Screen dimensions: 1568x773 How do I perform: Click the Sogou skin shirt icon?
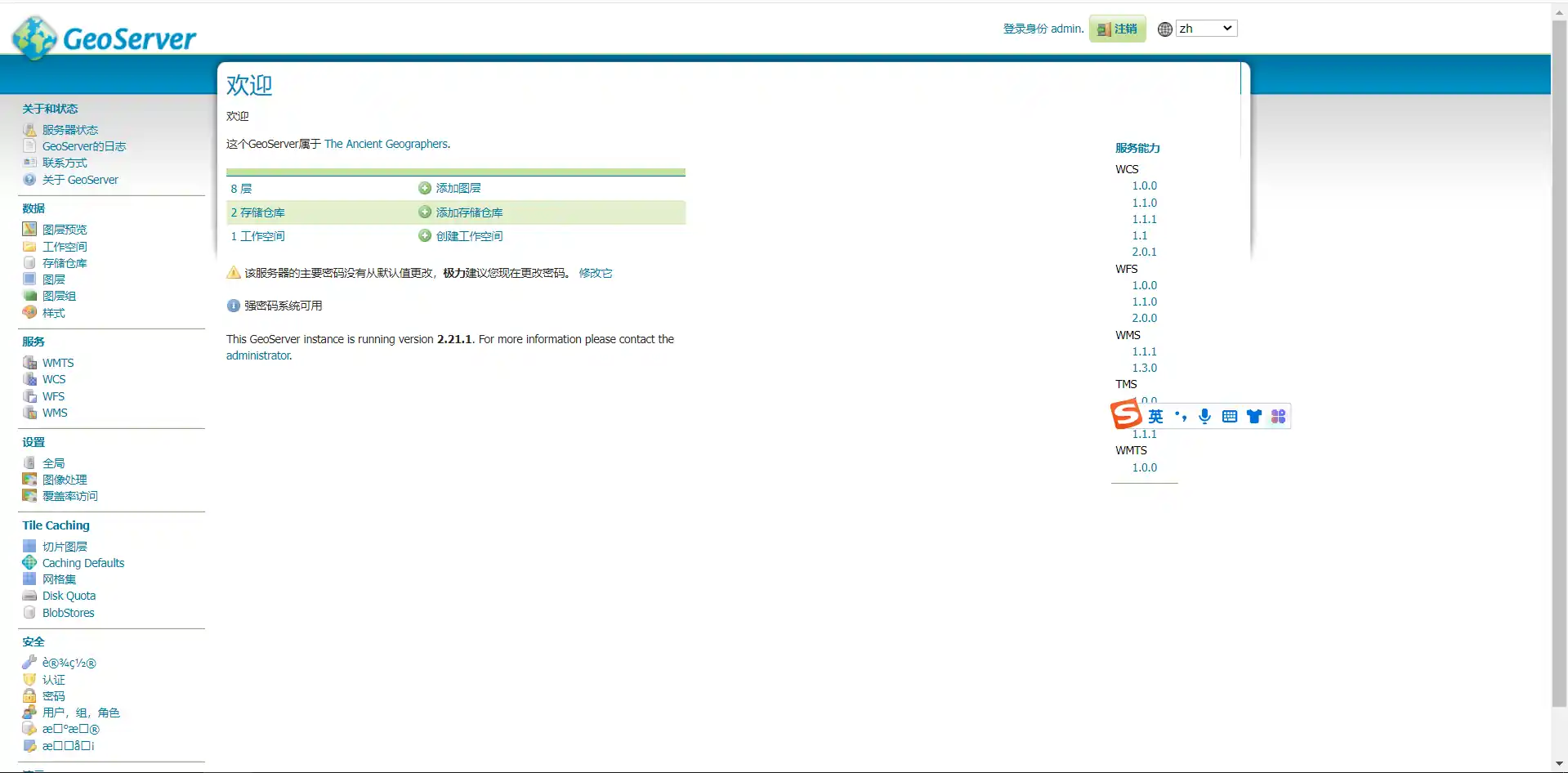tap(1254, 417)
